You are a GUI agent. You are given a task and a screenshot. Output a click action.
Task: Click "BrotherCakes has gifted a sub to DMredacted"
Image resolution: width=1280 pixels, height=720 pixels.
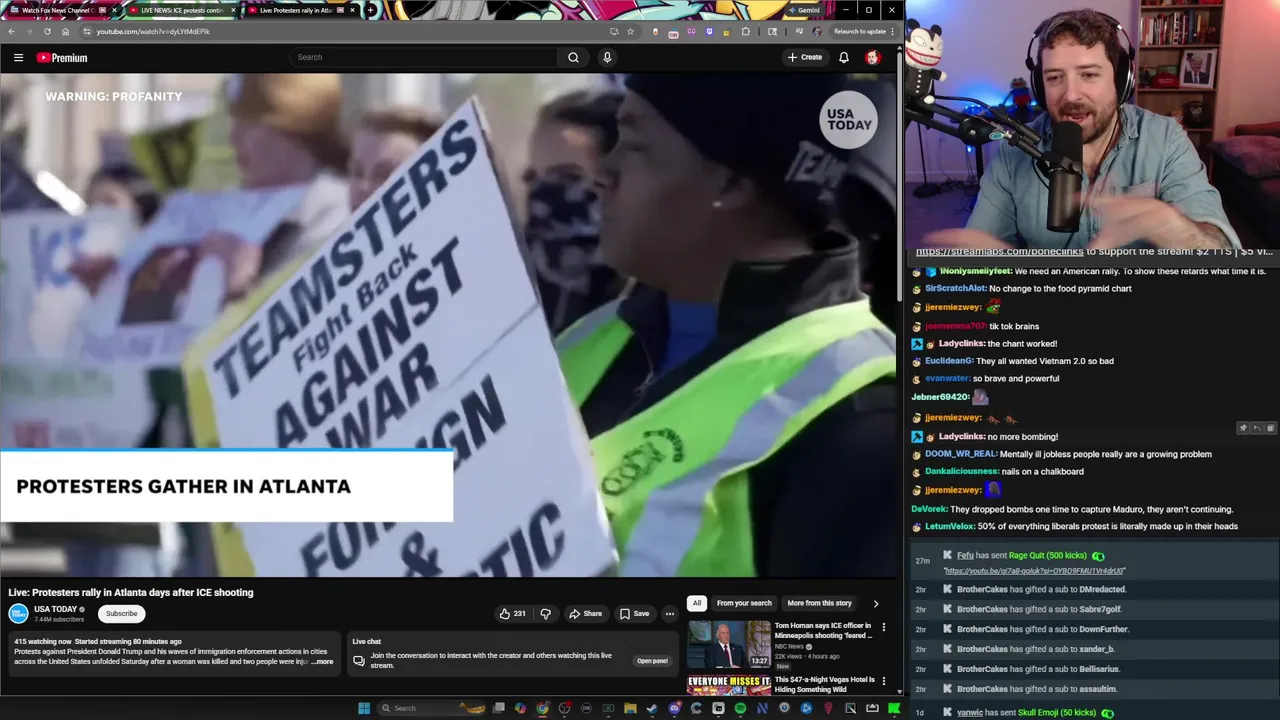(1041, 589)
